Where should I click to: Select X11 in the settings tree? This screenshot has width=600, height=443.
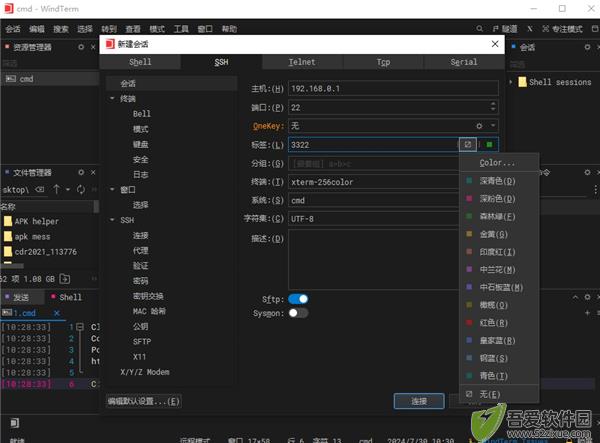tap(139, 357)
